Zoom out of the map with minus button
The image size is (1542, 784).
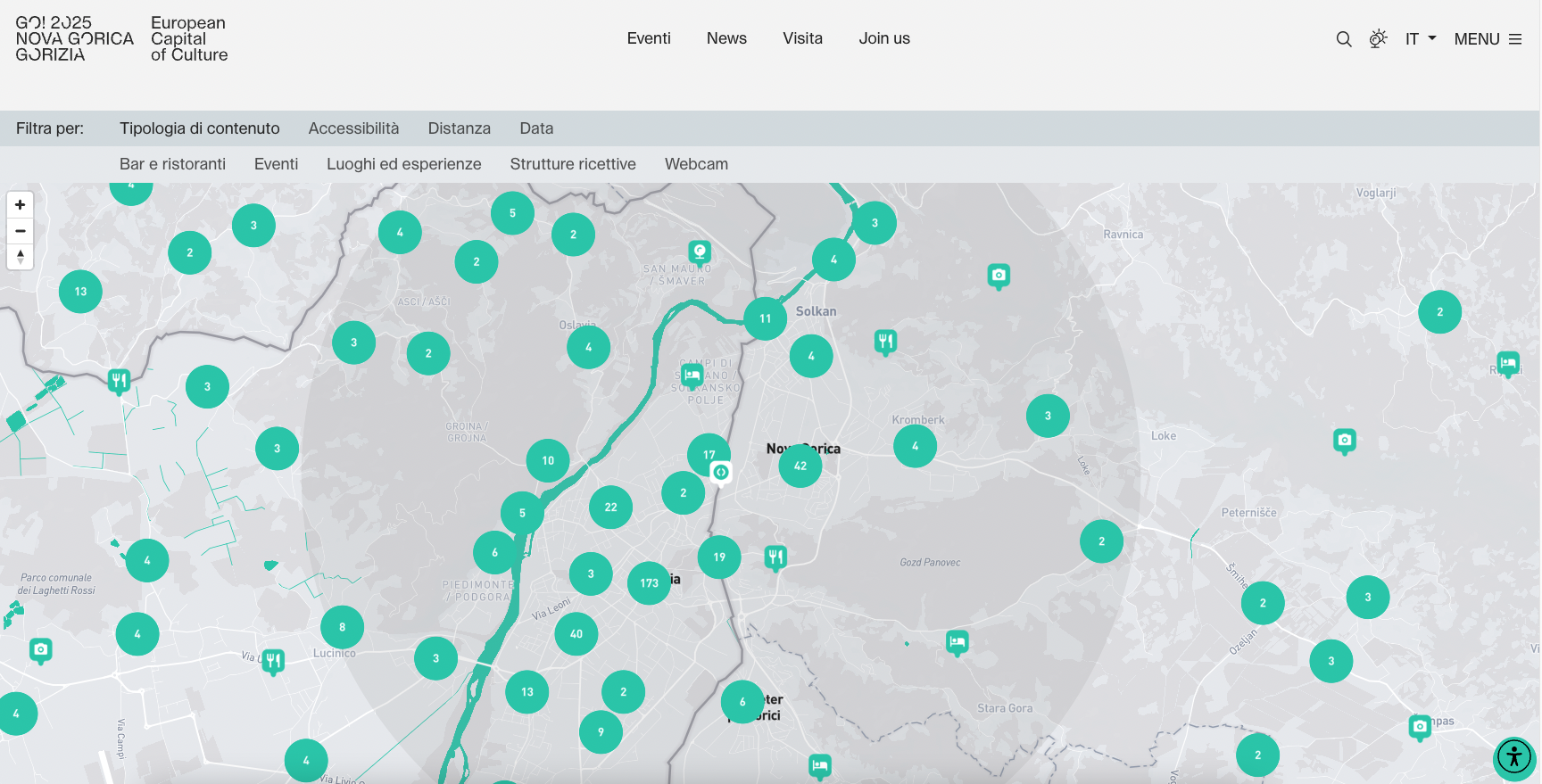(20, 231)
